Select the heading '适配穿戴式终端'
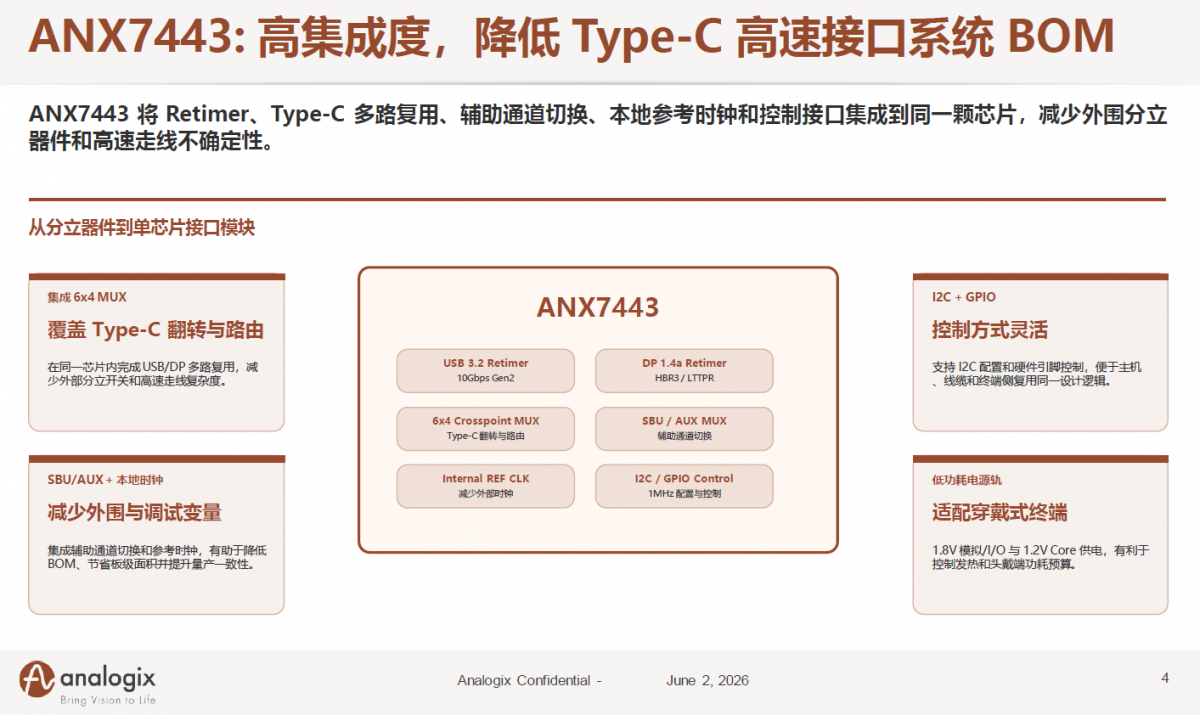Screen dimensions: 1200x715 (1000, 513)
